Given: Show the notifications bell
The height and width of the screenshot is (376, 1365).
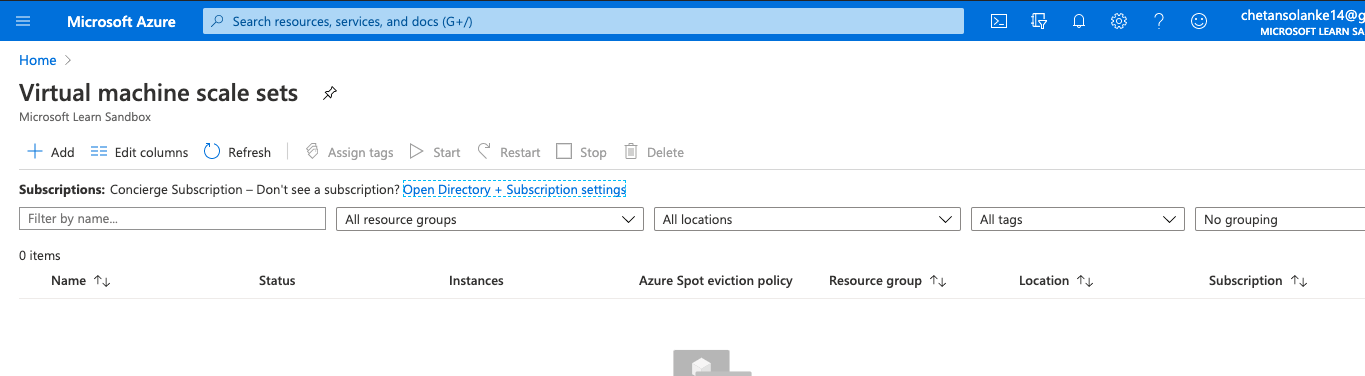Looking at the screenshot, I should coord(1079,21).
